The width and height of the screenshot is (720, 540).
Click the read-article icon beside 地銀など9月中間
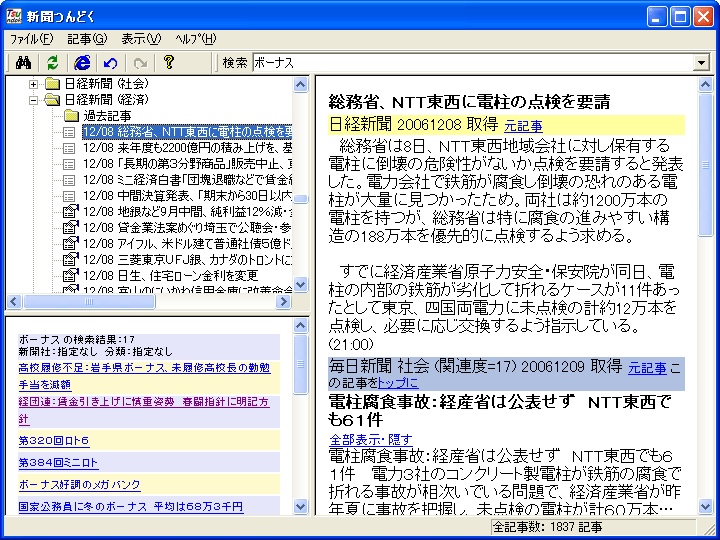[x=70, y=211]
